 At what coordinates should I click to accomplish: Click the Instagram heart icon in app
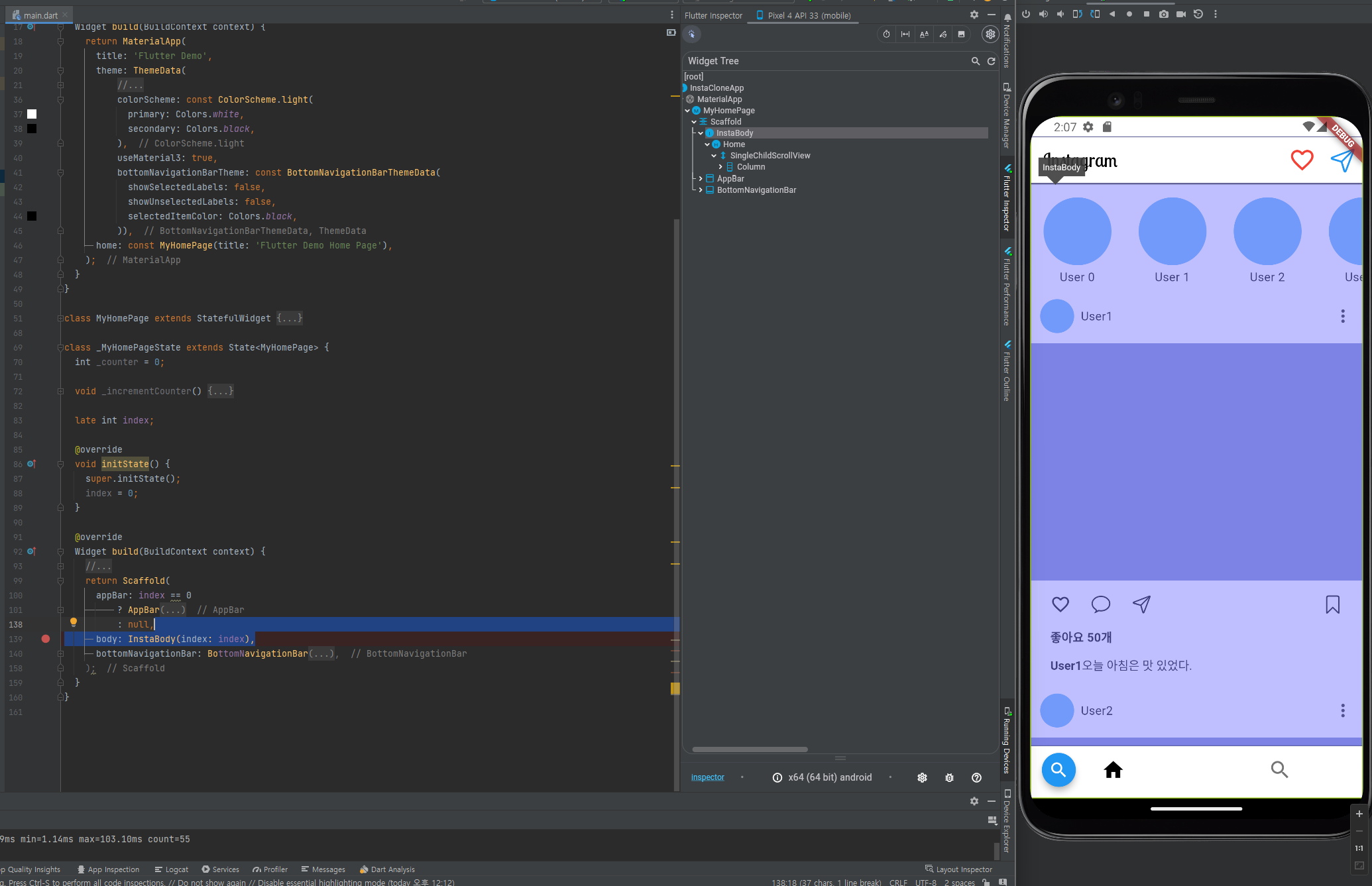click(1302, 160)
